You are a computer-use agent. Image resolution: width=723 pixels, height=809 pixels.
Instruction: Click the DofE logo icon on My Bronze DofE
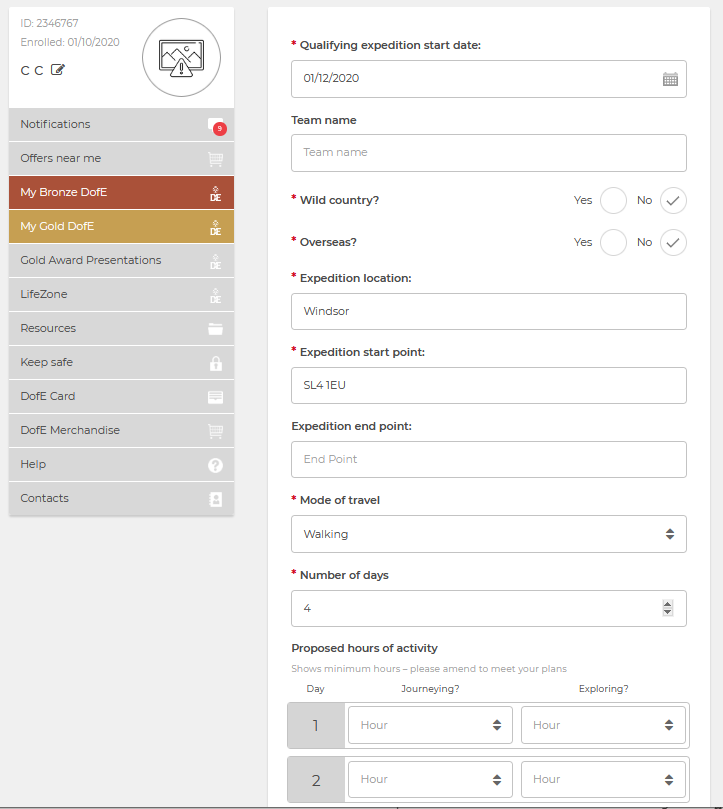tap(215, 193)
